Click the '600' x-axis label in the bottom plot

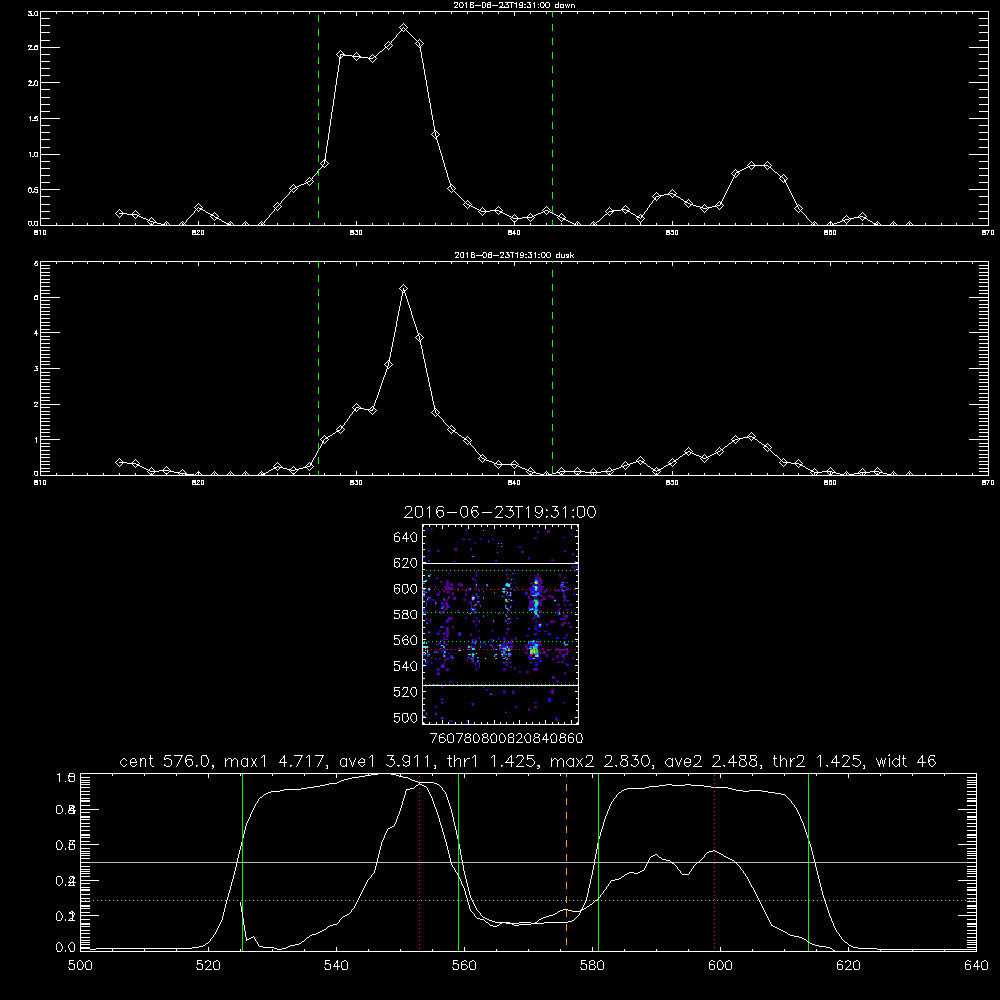coord(720,966)
